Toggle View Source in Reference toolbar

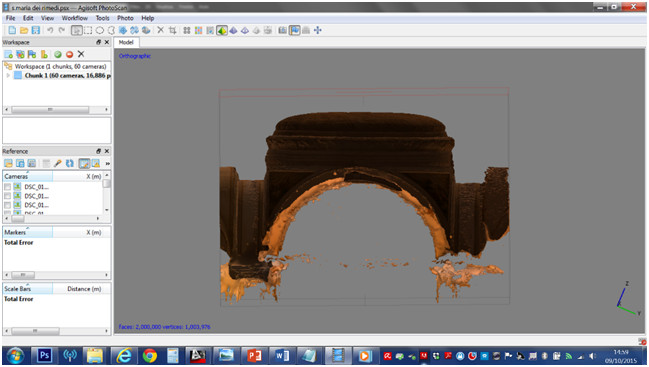click(x=84, y=163)
